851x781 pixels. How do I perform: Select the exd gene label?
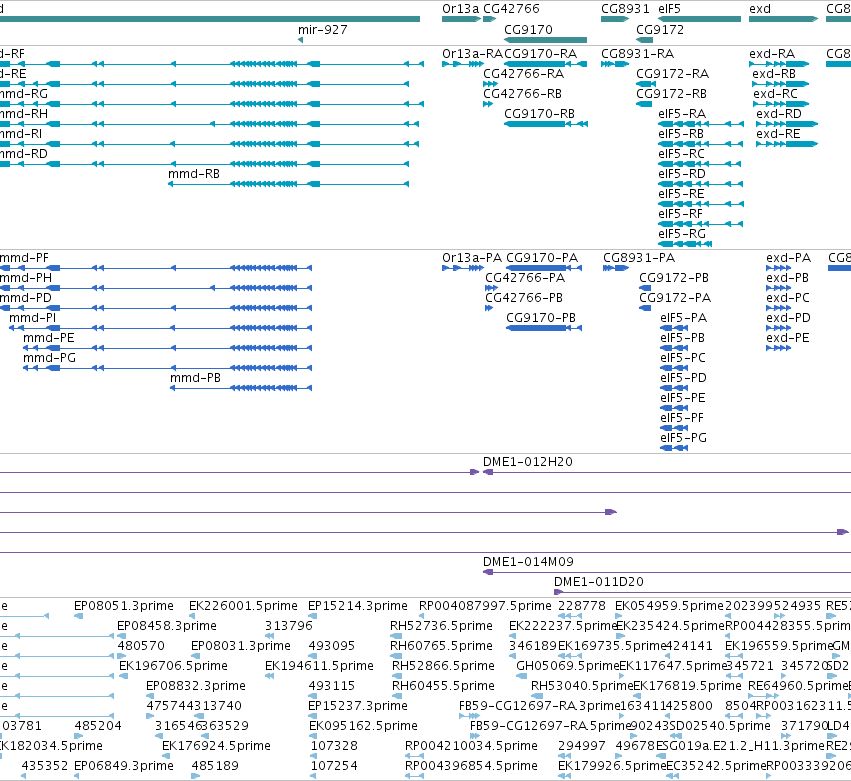(x=760, y=9)
